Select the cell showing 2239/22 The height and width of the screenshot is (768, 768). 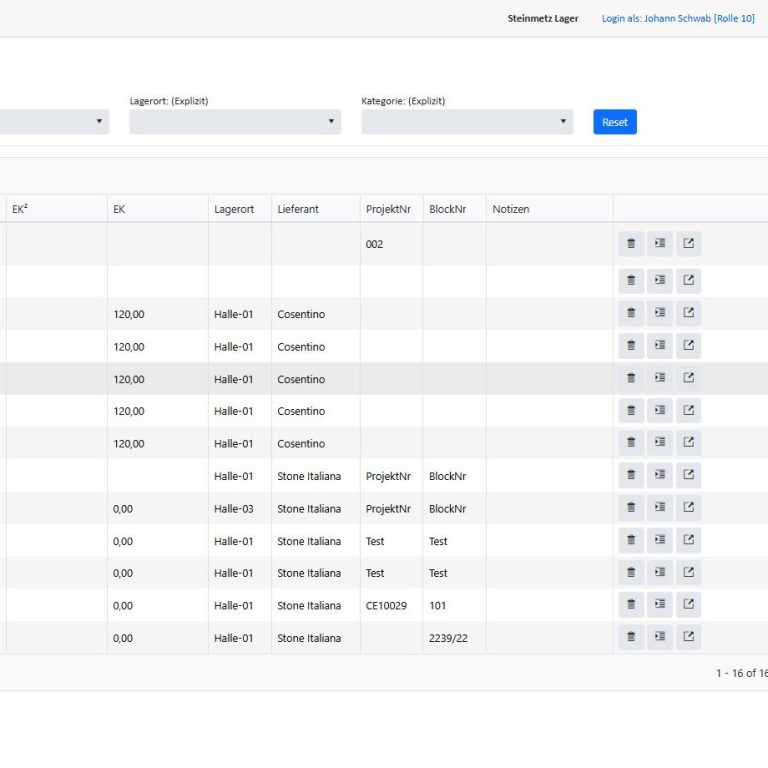455,638
